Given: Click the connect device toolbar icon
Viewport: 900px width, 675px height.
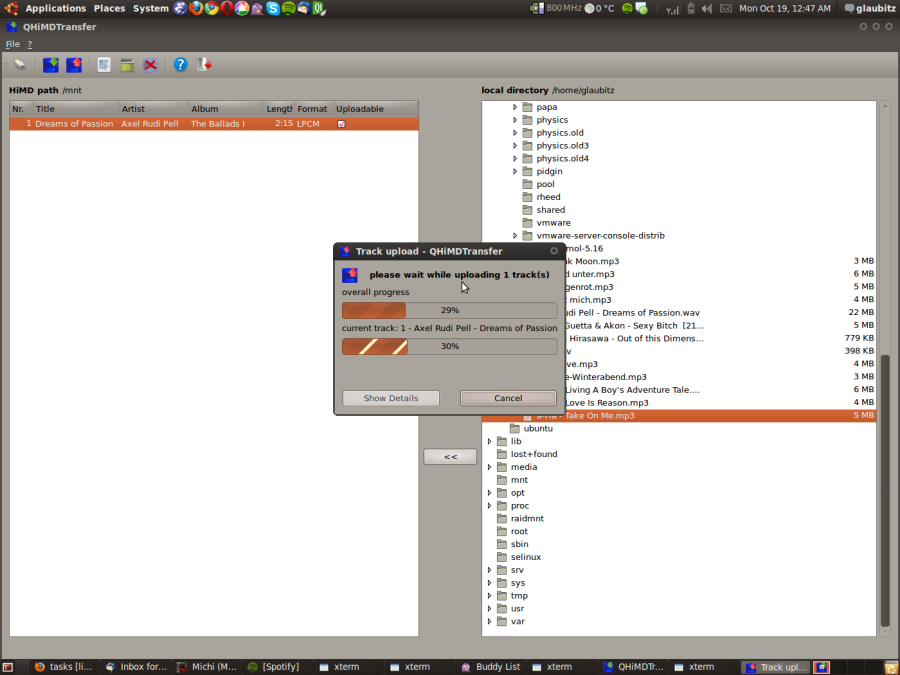Looking at the screenshot, I should pyautogui.click(x=19, y=65).
